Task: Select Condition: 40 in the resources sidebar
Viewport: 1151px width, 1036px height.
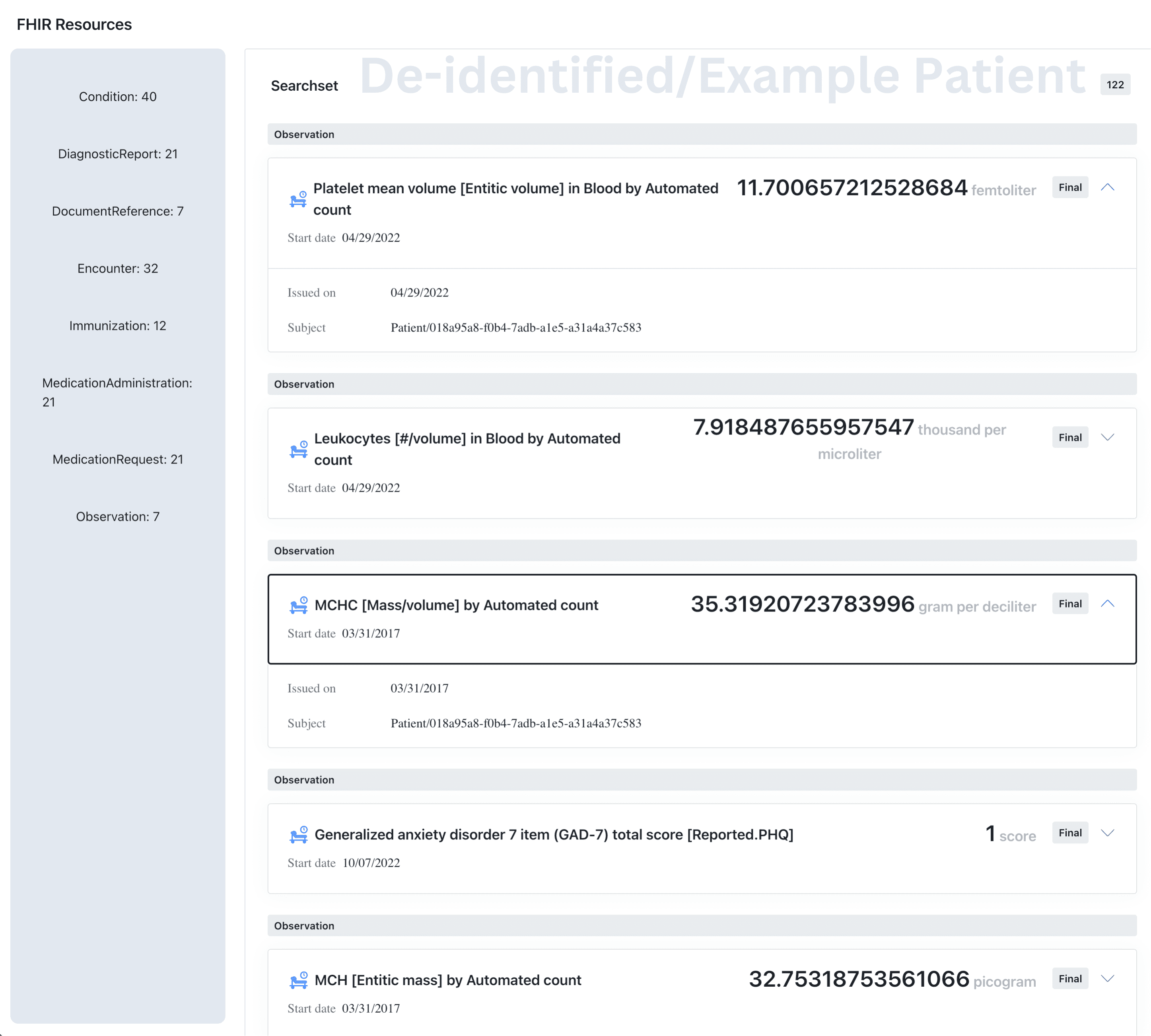Action: [x=117, y=96]
